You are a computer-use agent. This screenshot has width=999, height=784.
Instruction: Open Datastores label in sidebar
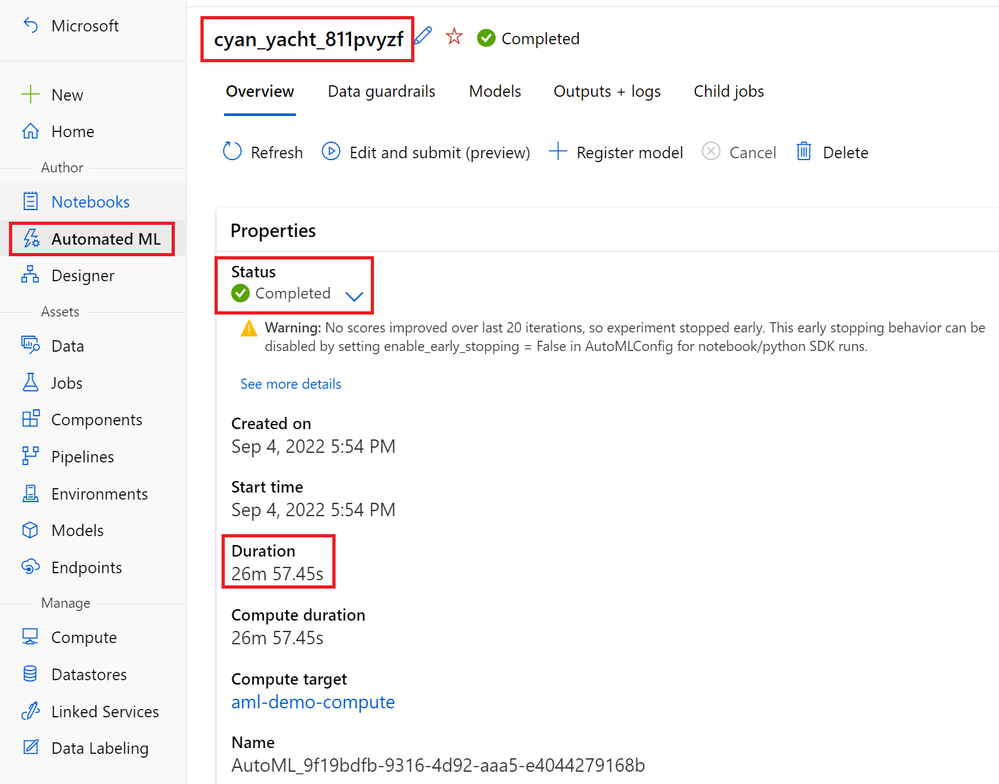click(x=89, y=674)
